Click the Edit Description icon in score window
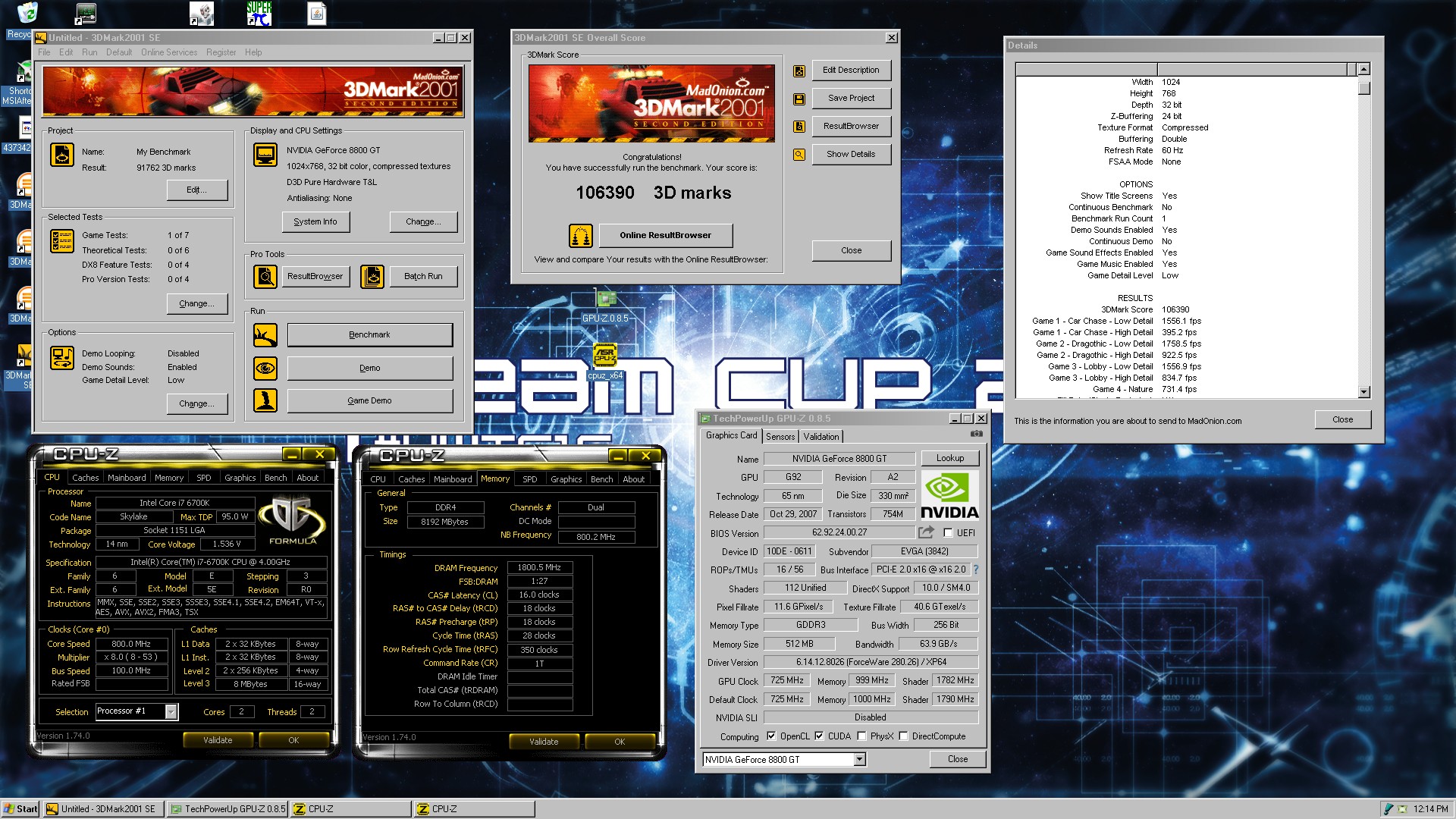This screenshot has height=819, width=1456. 799,71
